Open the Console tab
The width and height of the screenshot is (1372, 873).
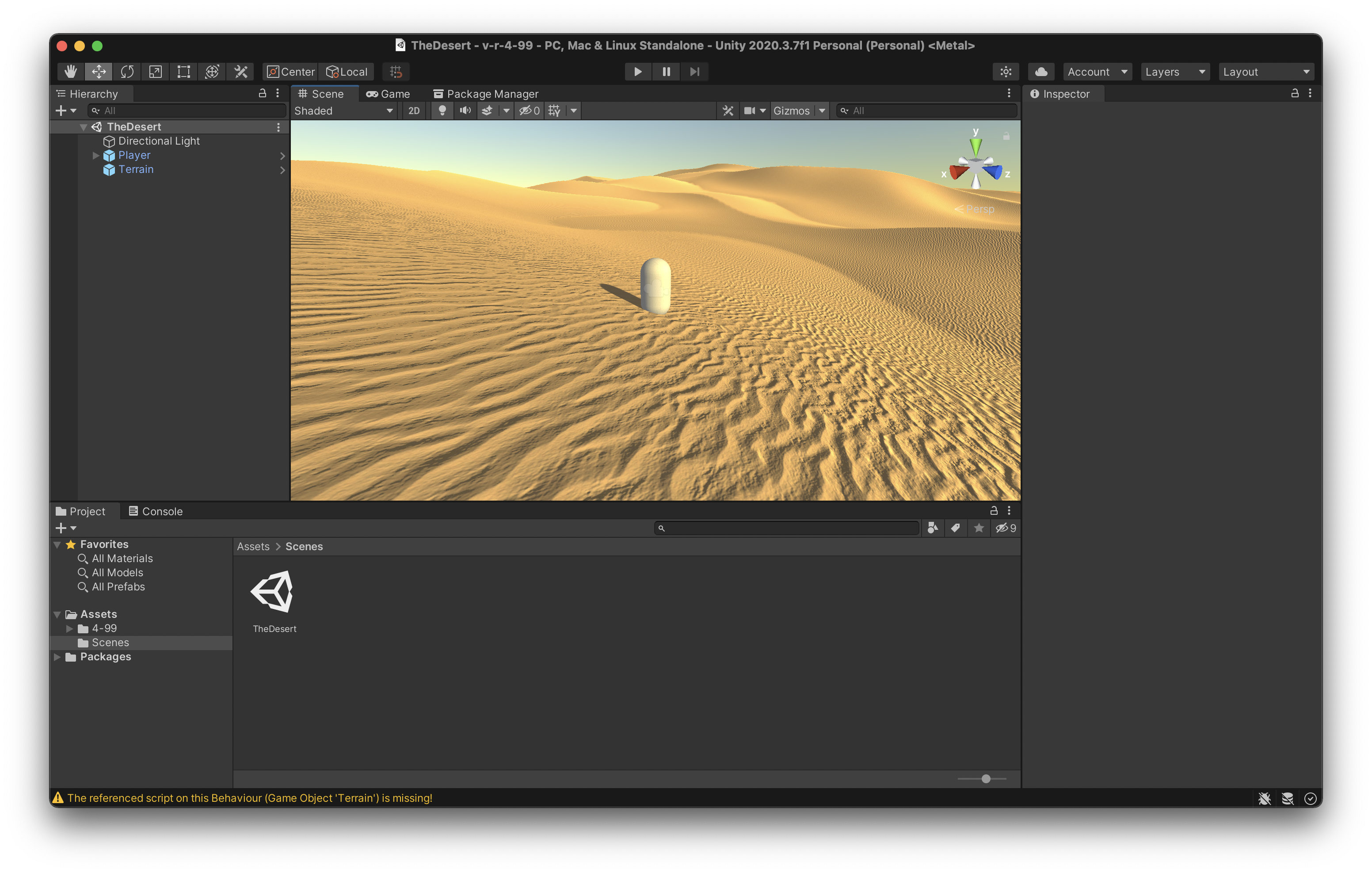pyautogui.click(x=156, y=511)
